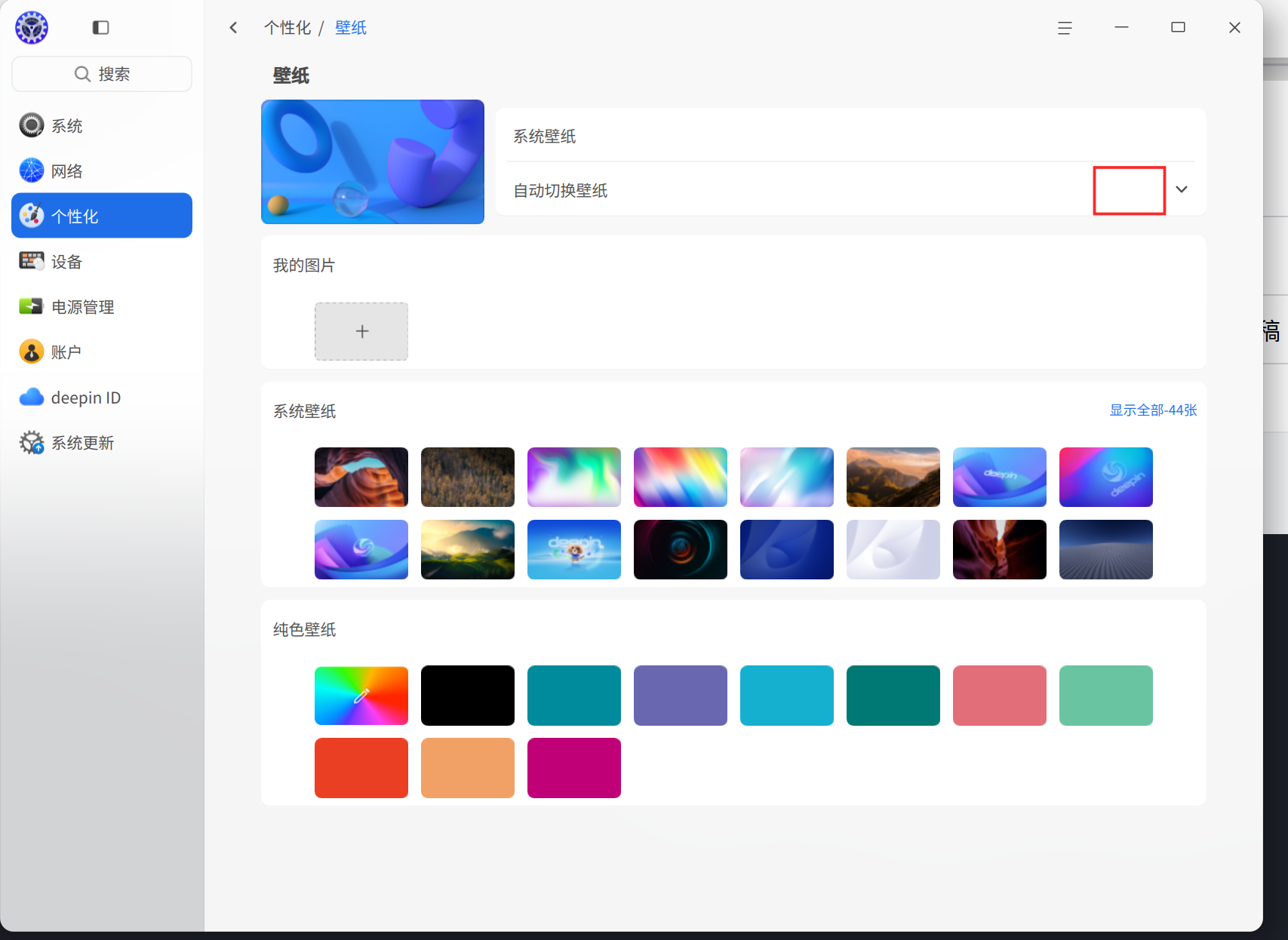The image size is (1288, 940).
Task: Select the pink-coral solid color wallpaper
Action: 1000,696
